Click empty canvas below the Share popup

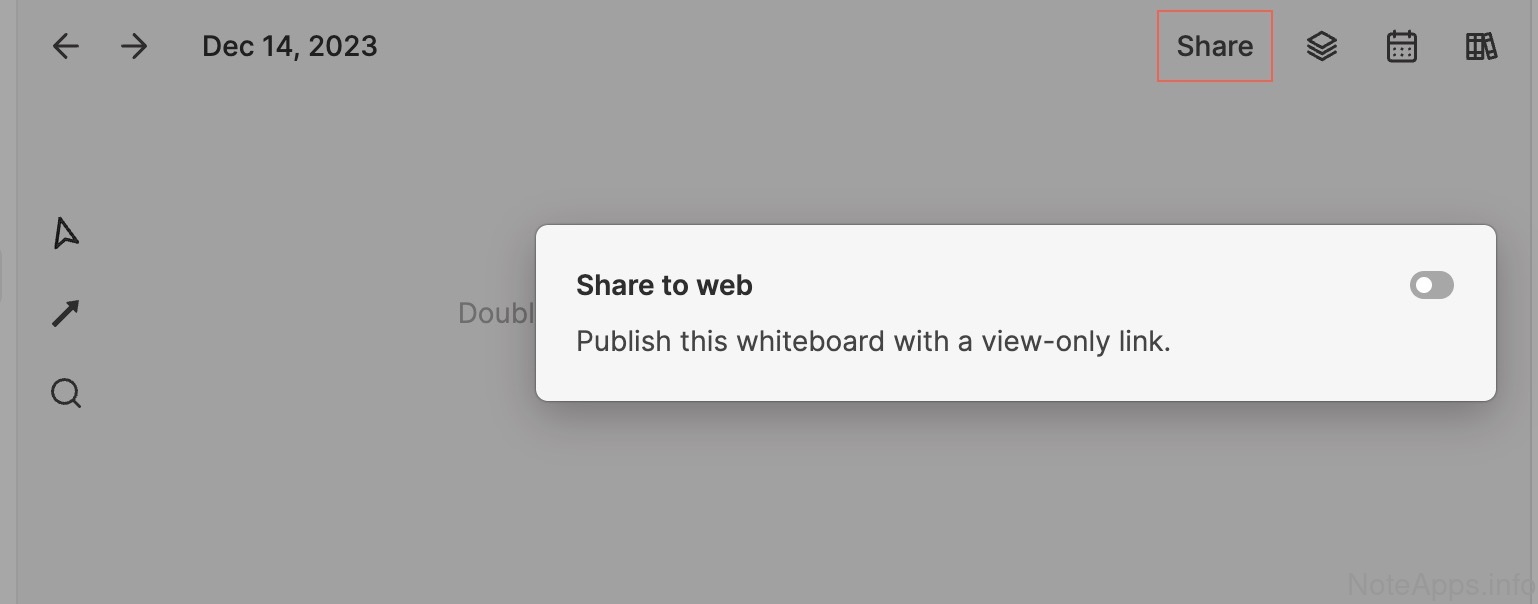coord(900,500)
